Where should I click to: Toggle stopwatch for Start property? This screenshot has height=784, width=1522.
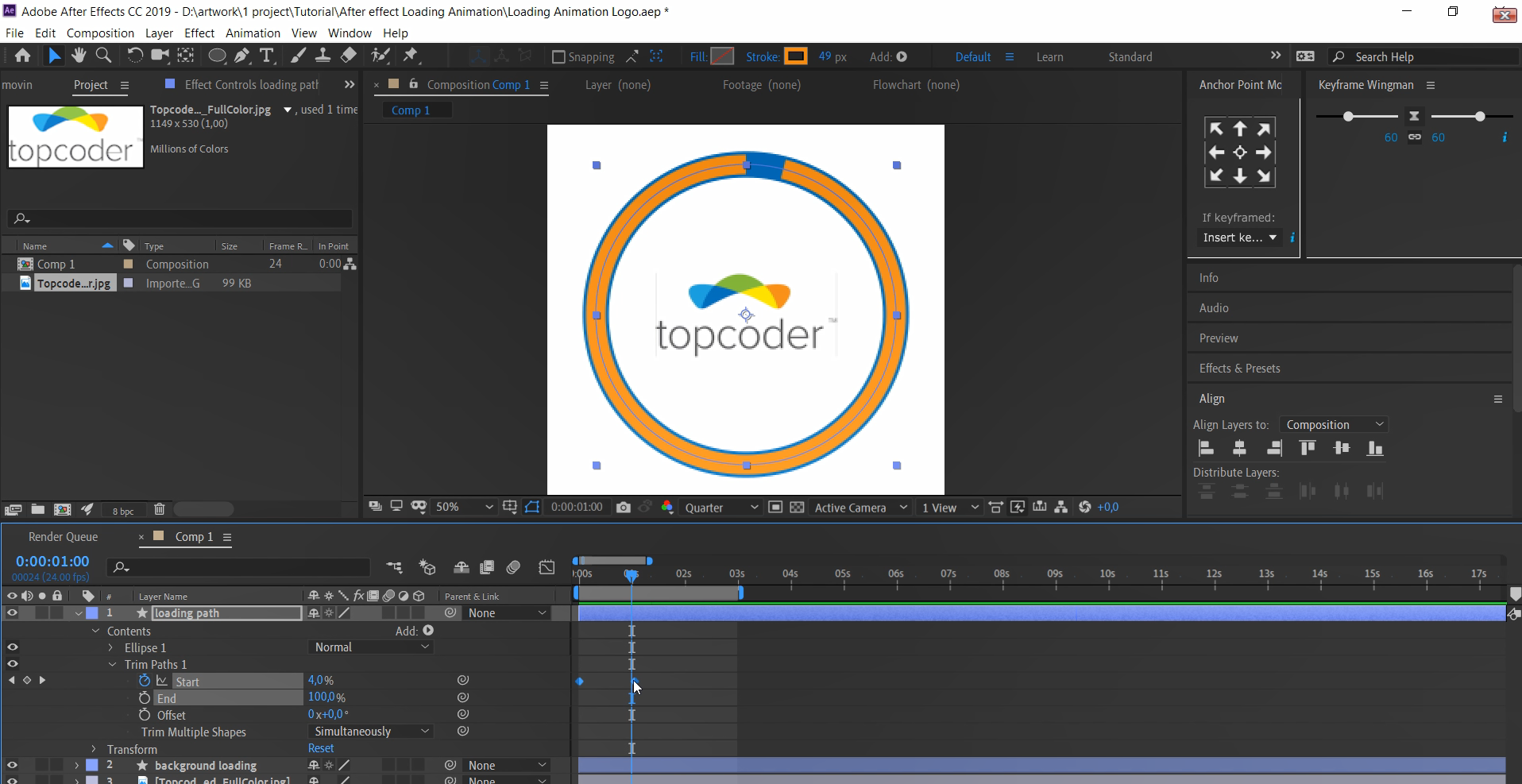[x=144, y=681]
